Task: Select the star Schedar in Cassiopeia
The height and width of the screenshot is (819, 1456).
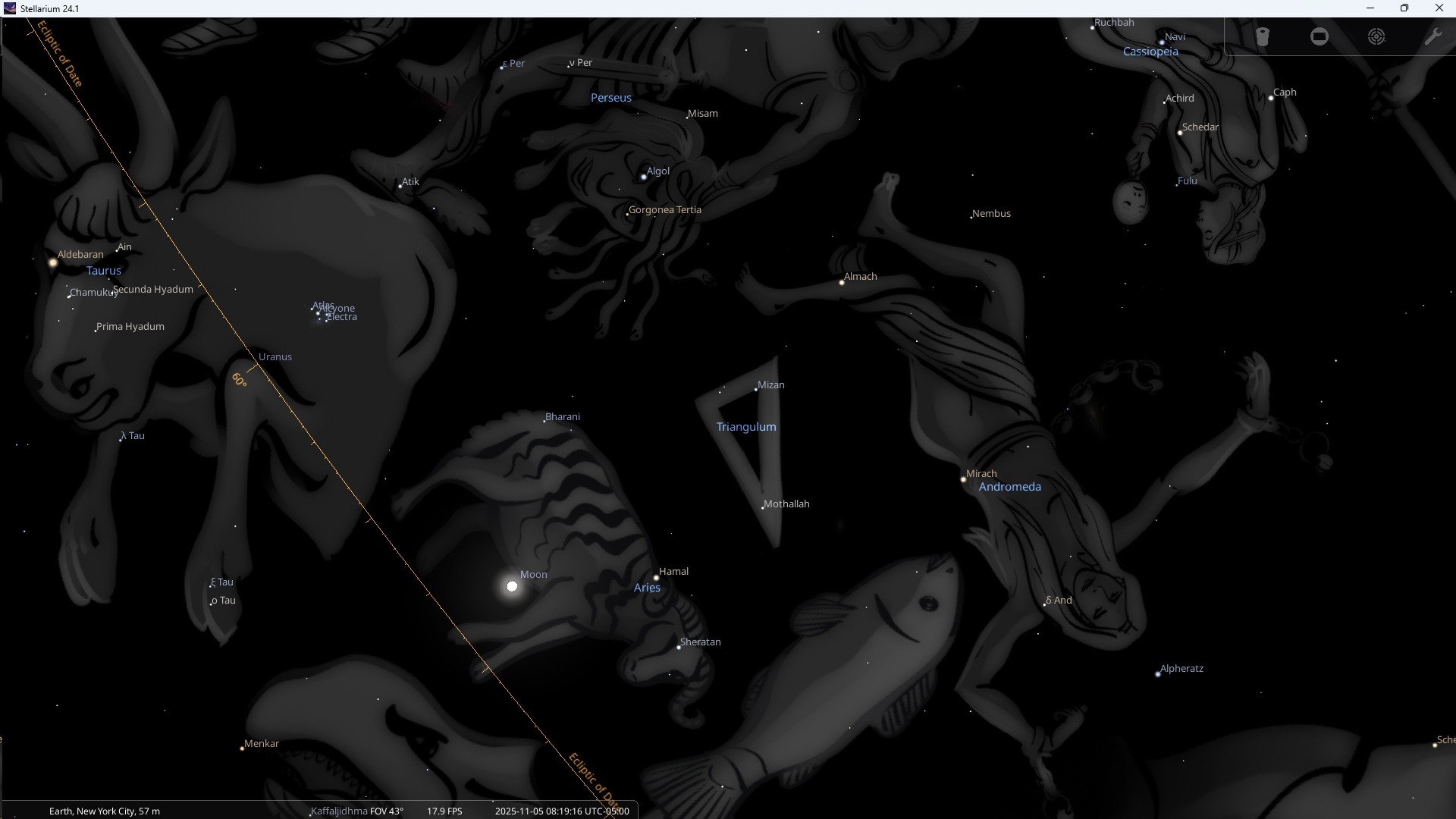Action: [1180, 133]
